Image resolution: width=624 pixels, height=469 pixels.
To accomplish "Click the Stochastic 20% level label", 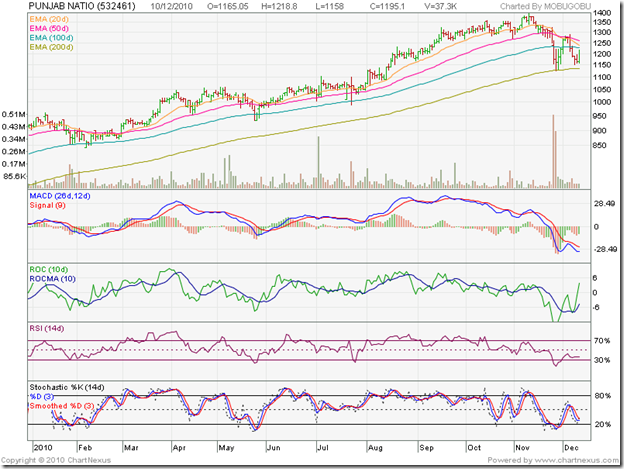I will click(x=603, y=424).
